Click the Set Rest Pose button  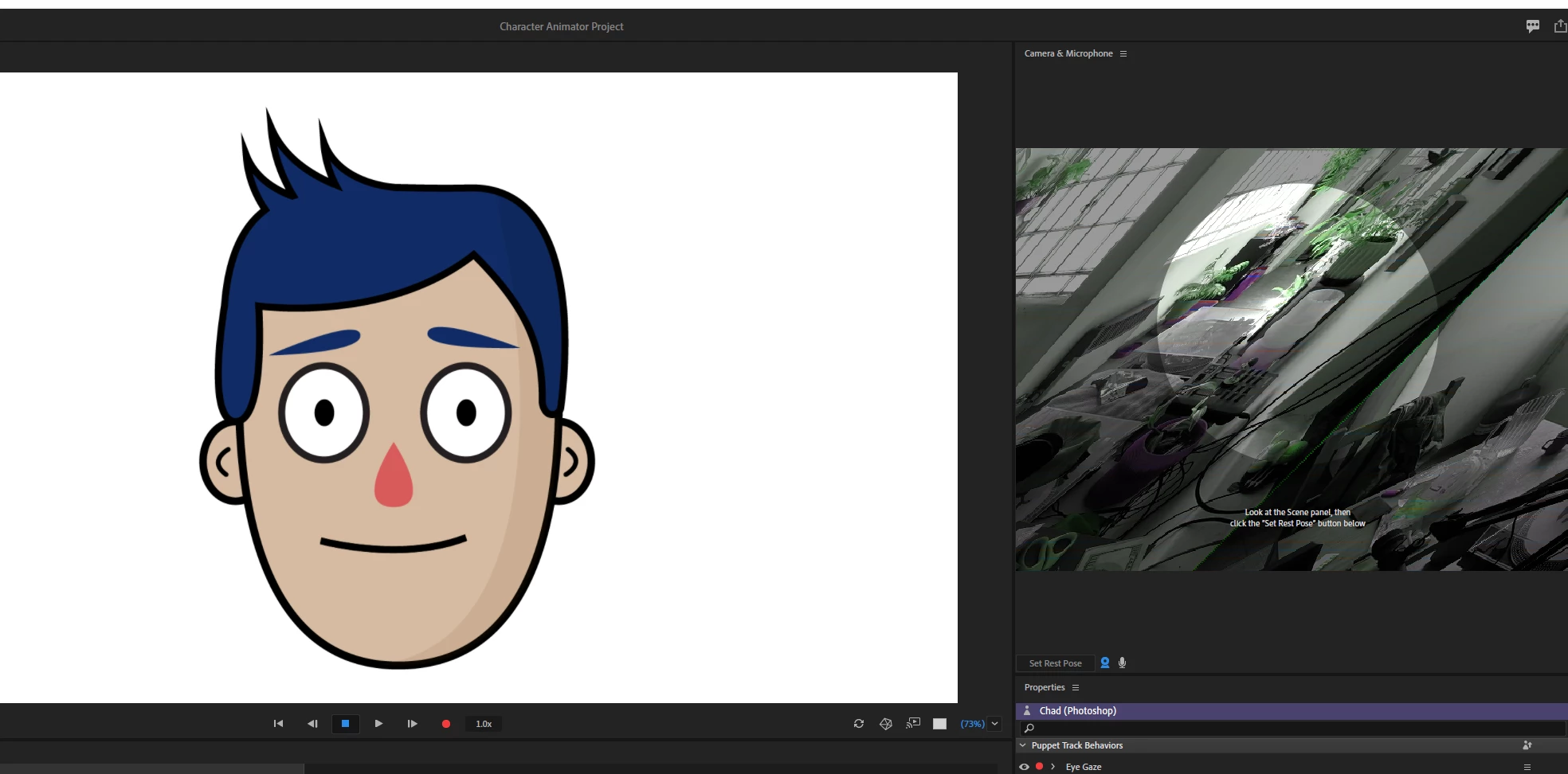point(1055,663)
